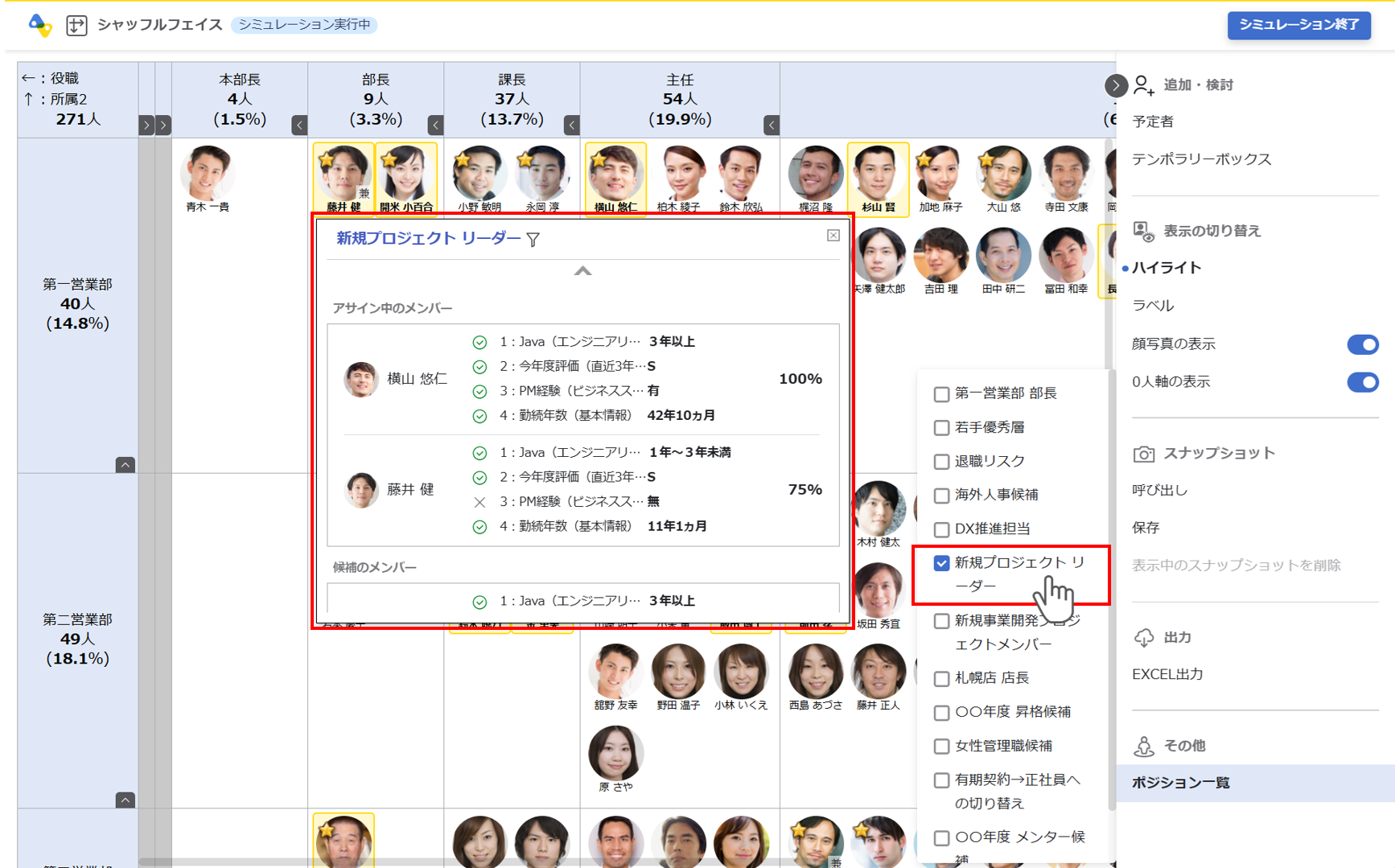Click the スナップショット camera icon
The height and width of the screenshot is (868, 1395).
[x=1143, y=454]
